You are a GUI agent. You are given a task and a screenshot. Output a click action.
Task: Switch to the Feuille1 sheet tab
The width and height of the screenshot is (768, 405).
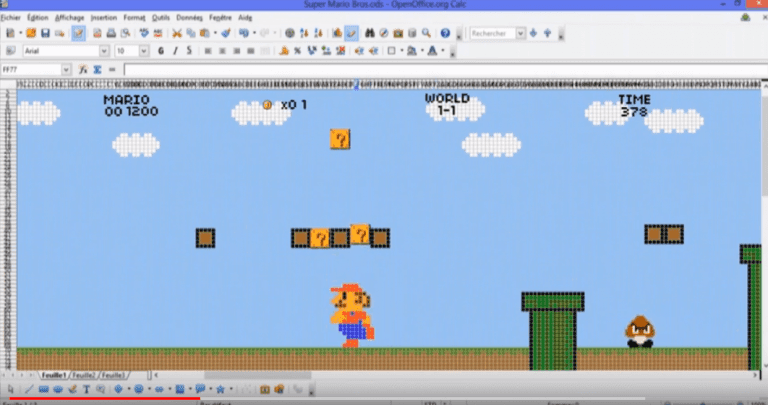[x=53, y=375]
